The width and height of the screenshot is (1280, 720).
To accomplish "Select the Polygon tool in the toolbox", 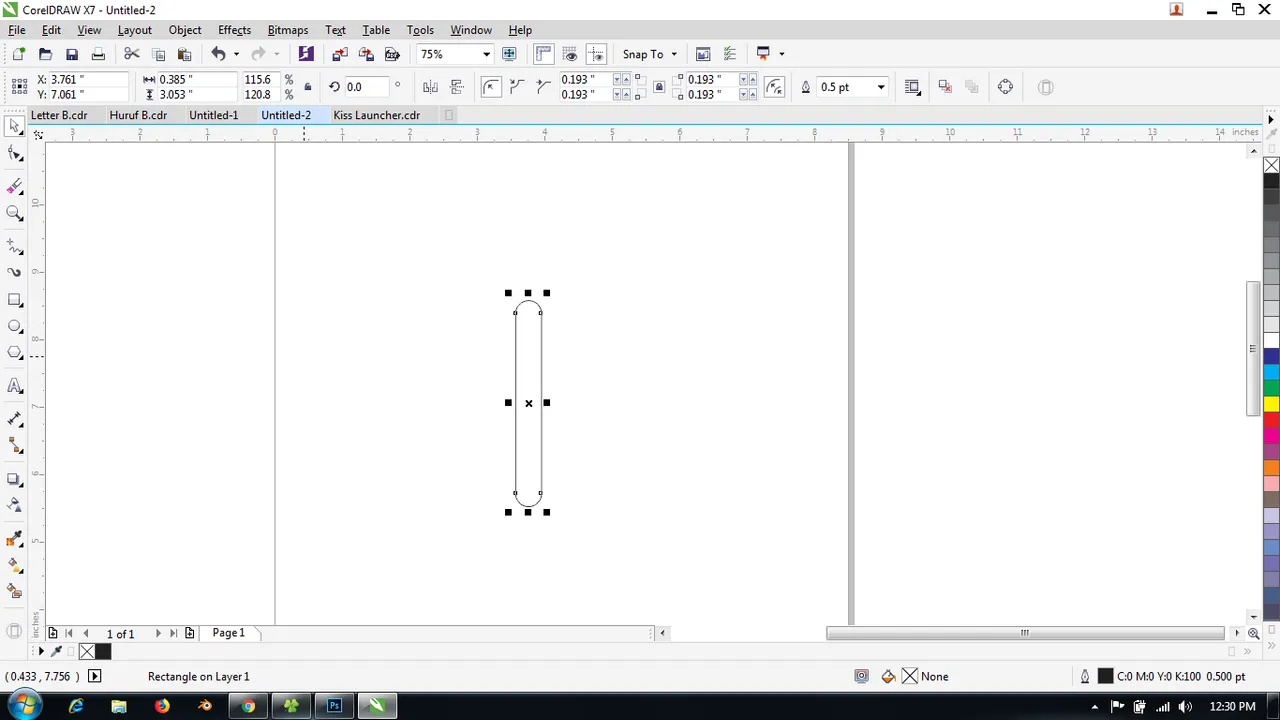I will 15,353.
